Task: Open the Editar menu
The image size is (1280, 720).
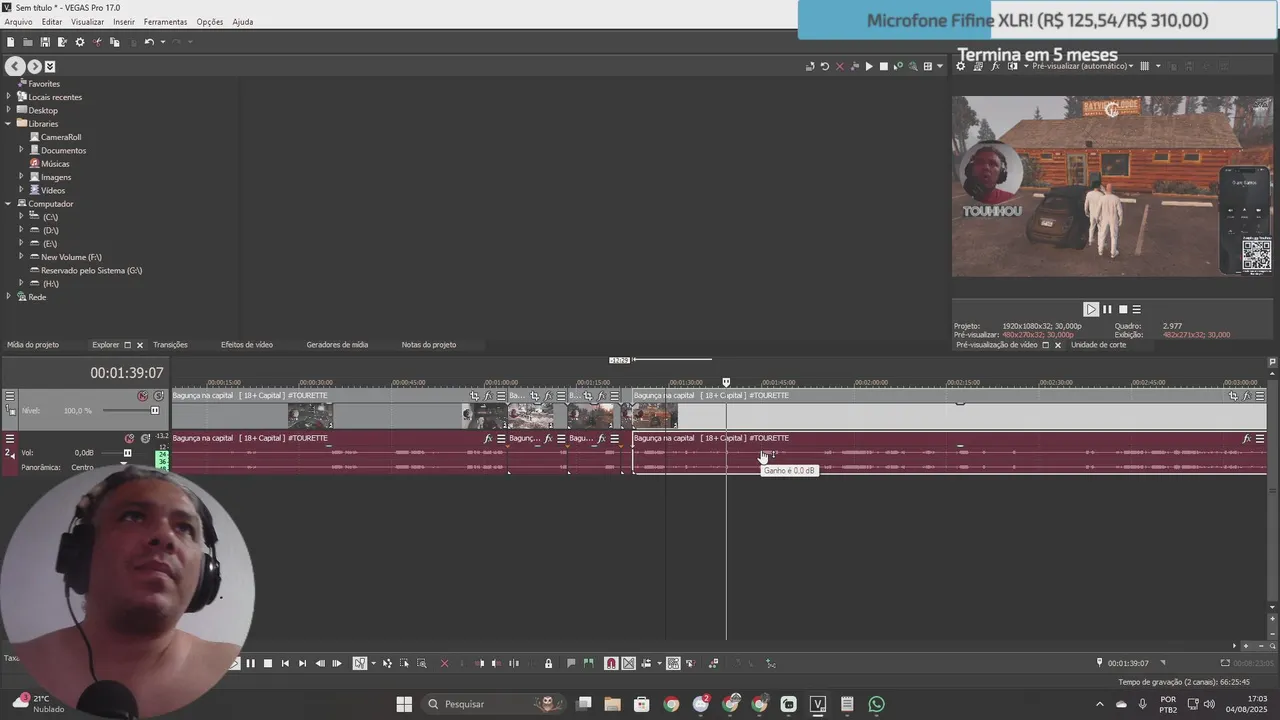Action: (x=52, y=22)
